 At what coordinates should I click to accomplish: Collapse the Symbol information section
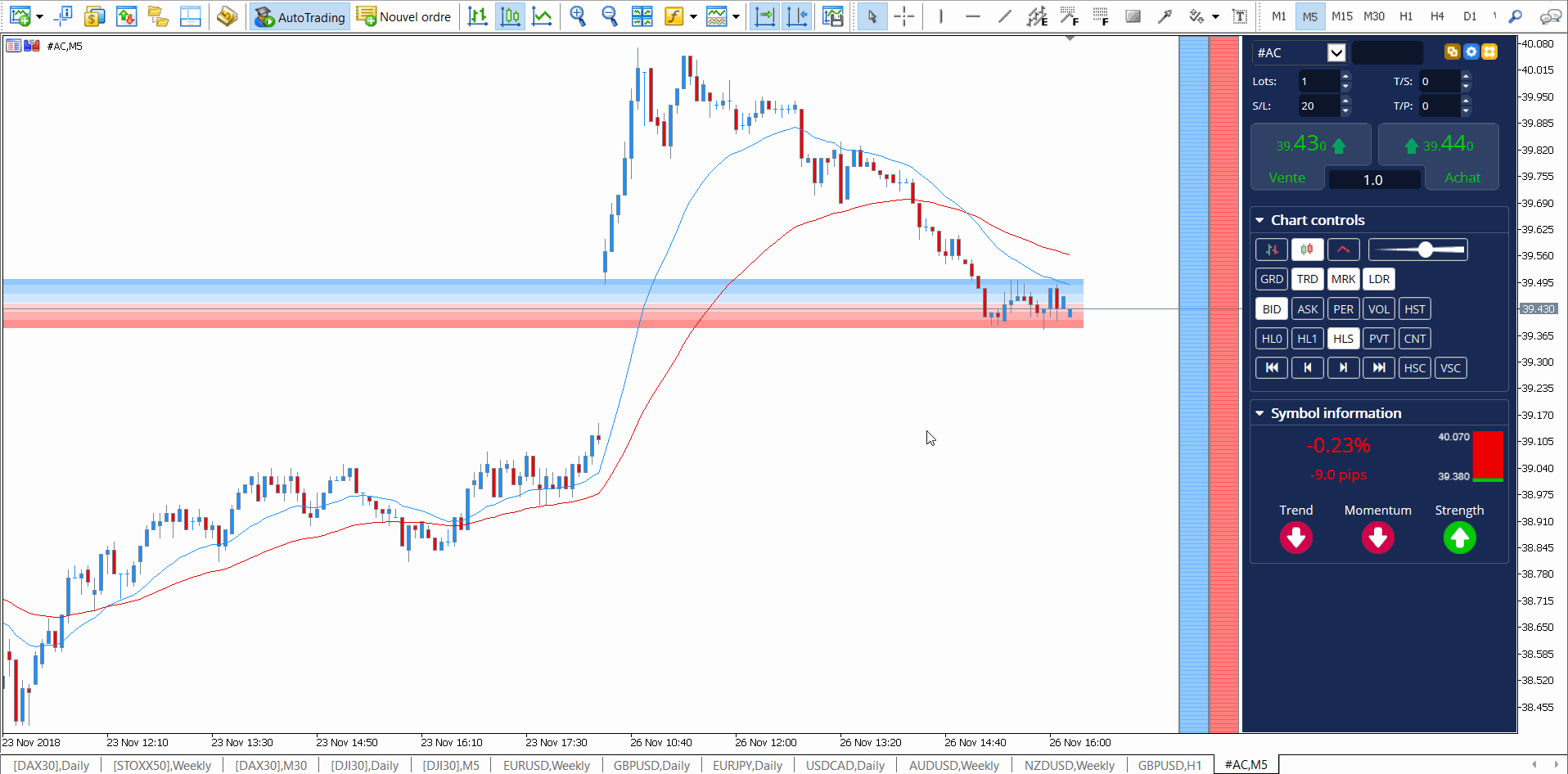tap(1260, 413)
